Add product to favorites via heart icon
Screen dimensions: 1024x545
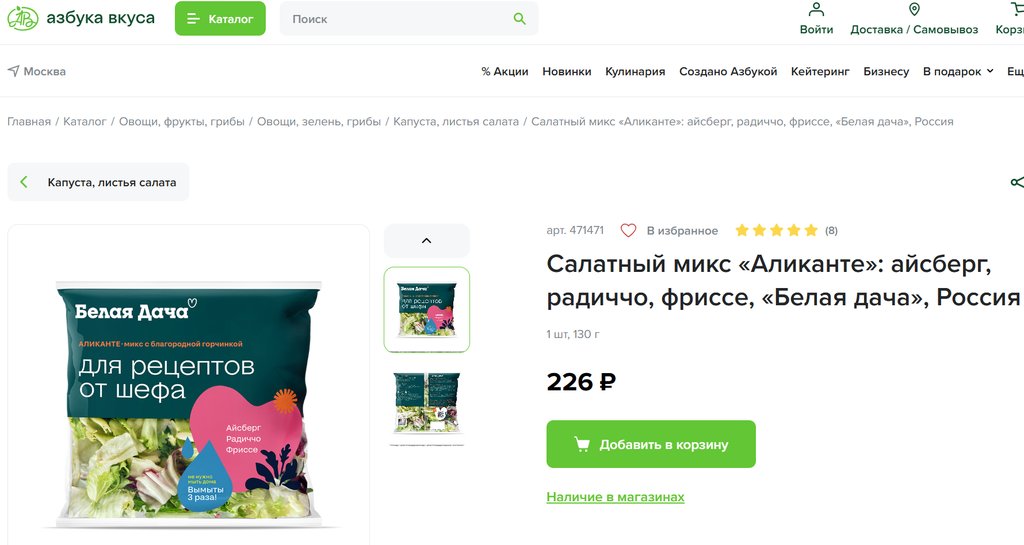[628, 230]
